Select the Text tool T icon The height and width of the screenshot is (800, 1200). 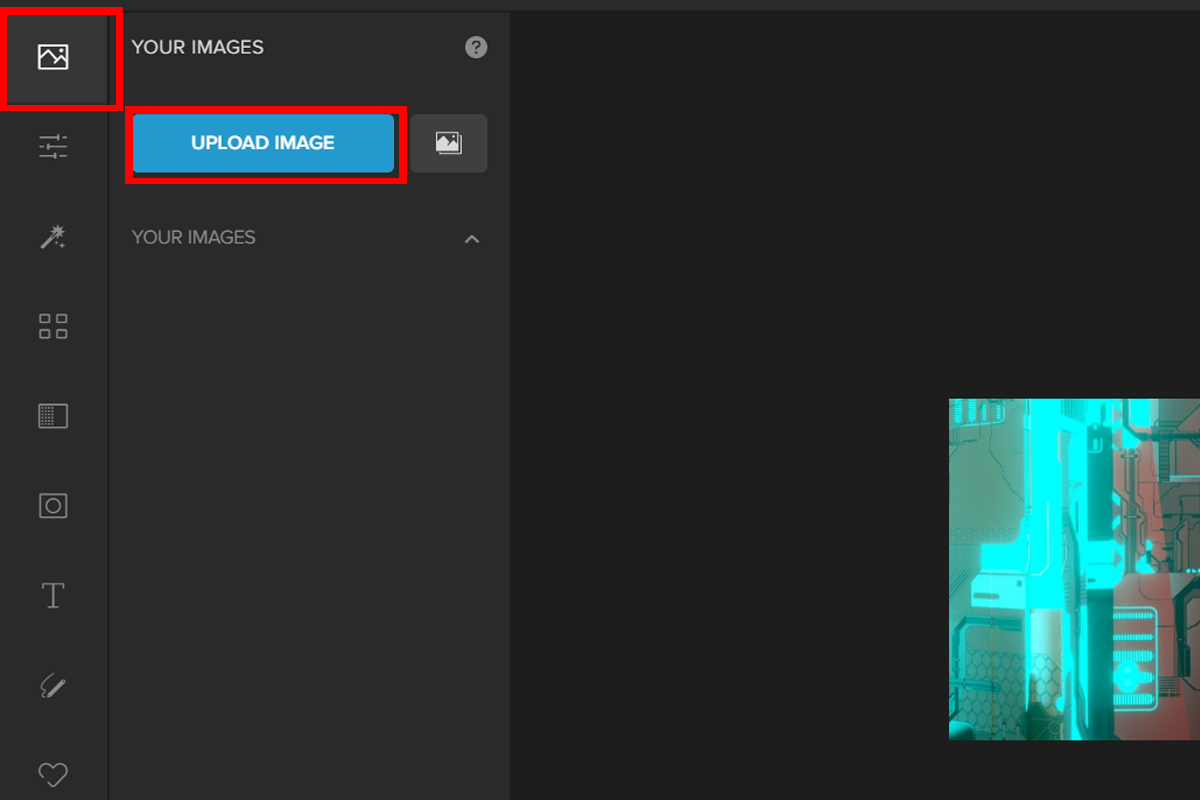click(x=53, y=596)
